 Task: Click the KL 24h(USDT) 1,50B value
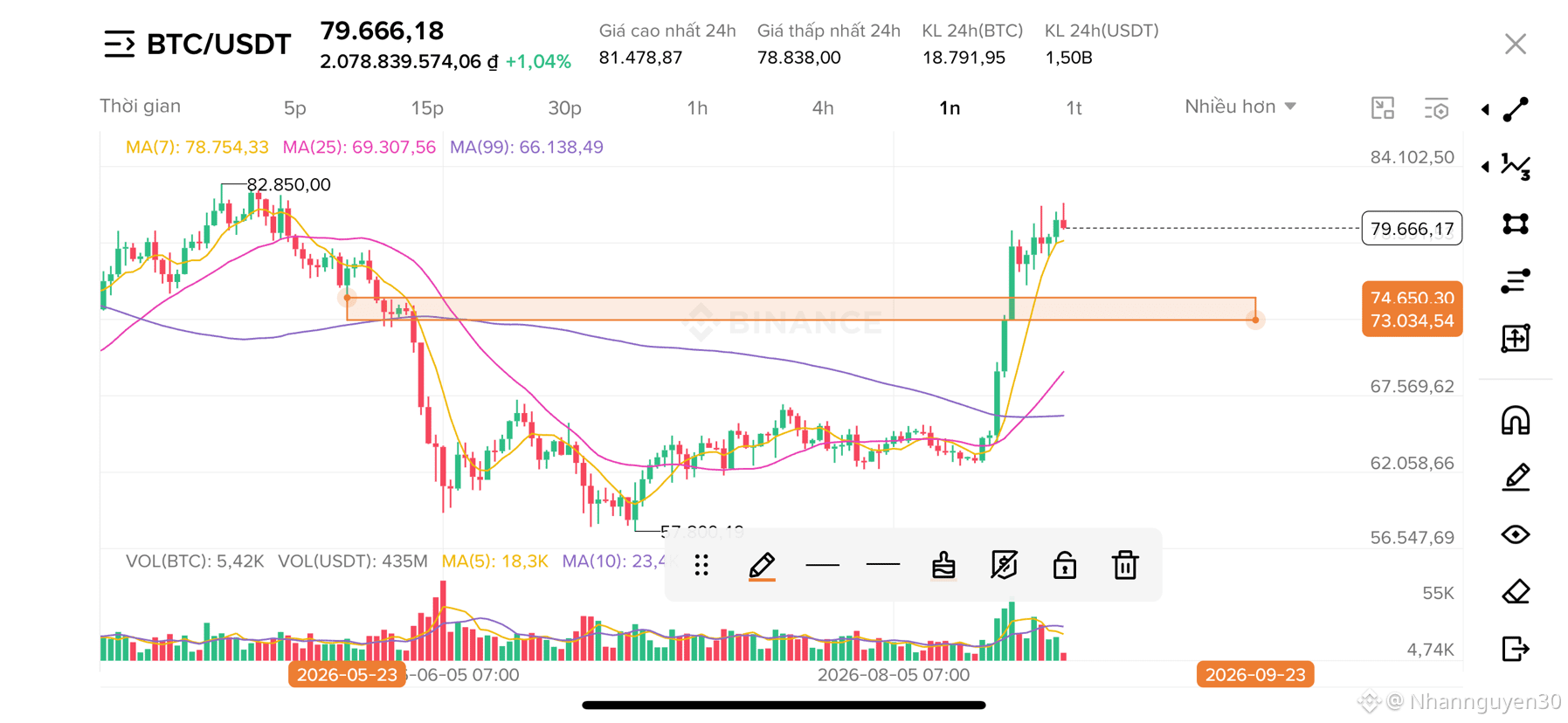[1068, 58]
